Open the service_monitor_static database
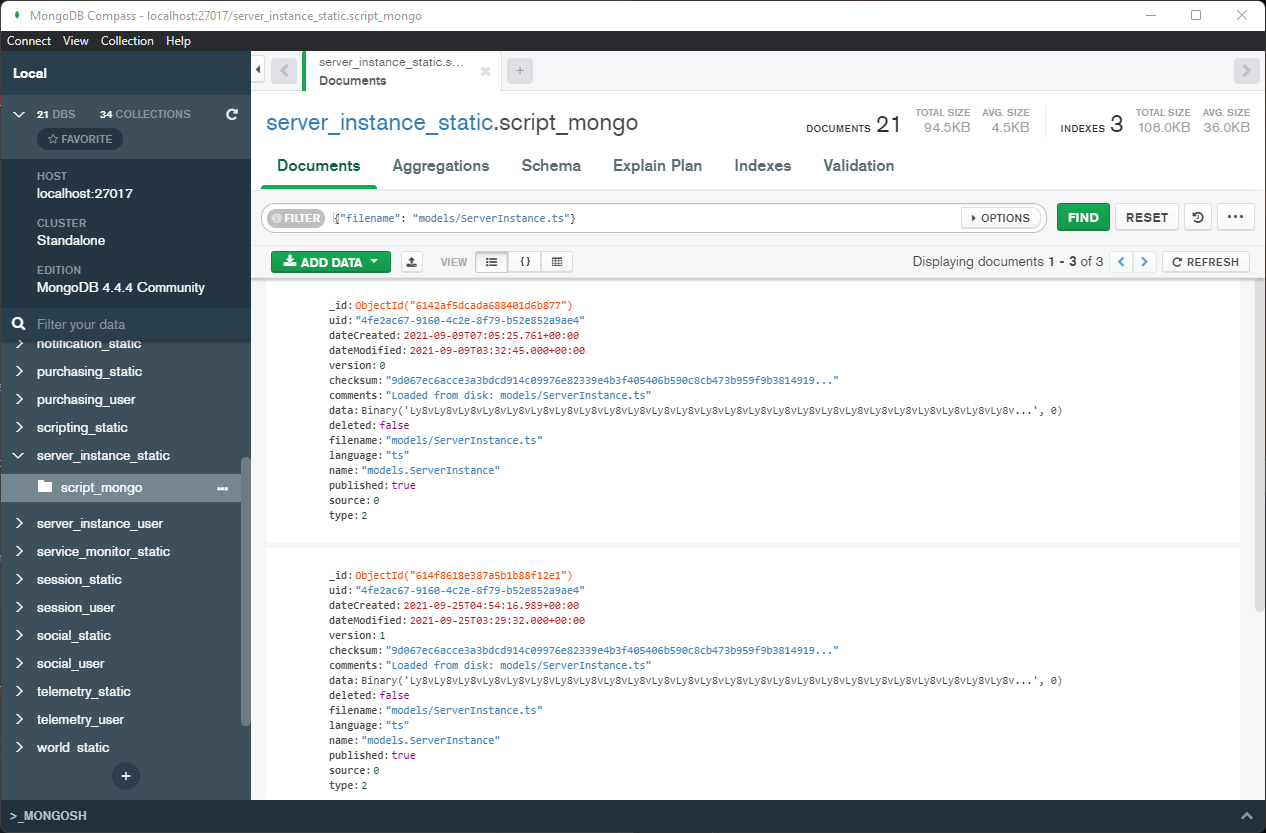The image size is (1266, 833). pos(103,551)
